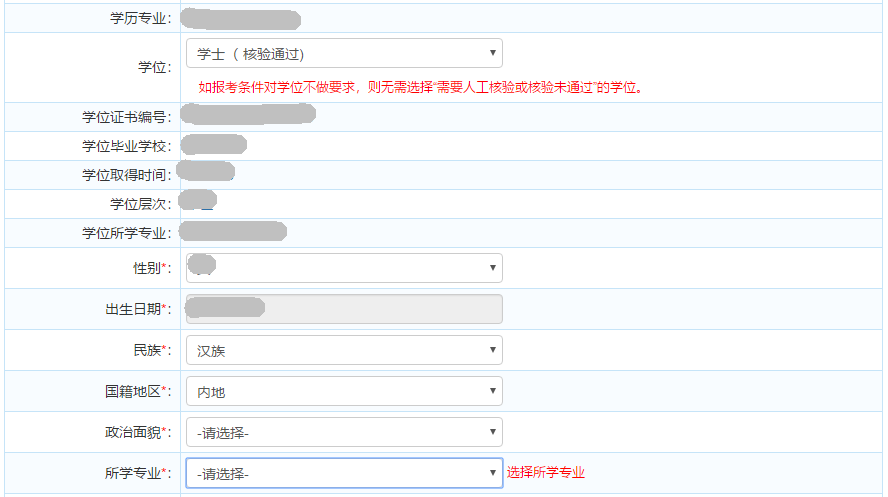Click the red notice text below 学位 dropdown
Image resolution: width=888 pixels, height=497 pixels.
(420, 87)
